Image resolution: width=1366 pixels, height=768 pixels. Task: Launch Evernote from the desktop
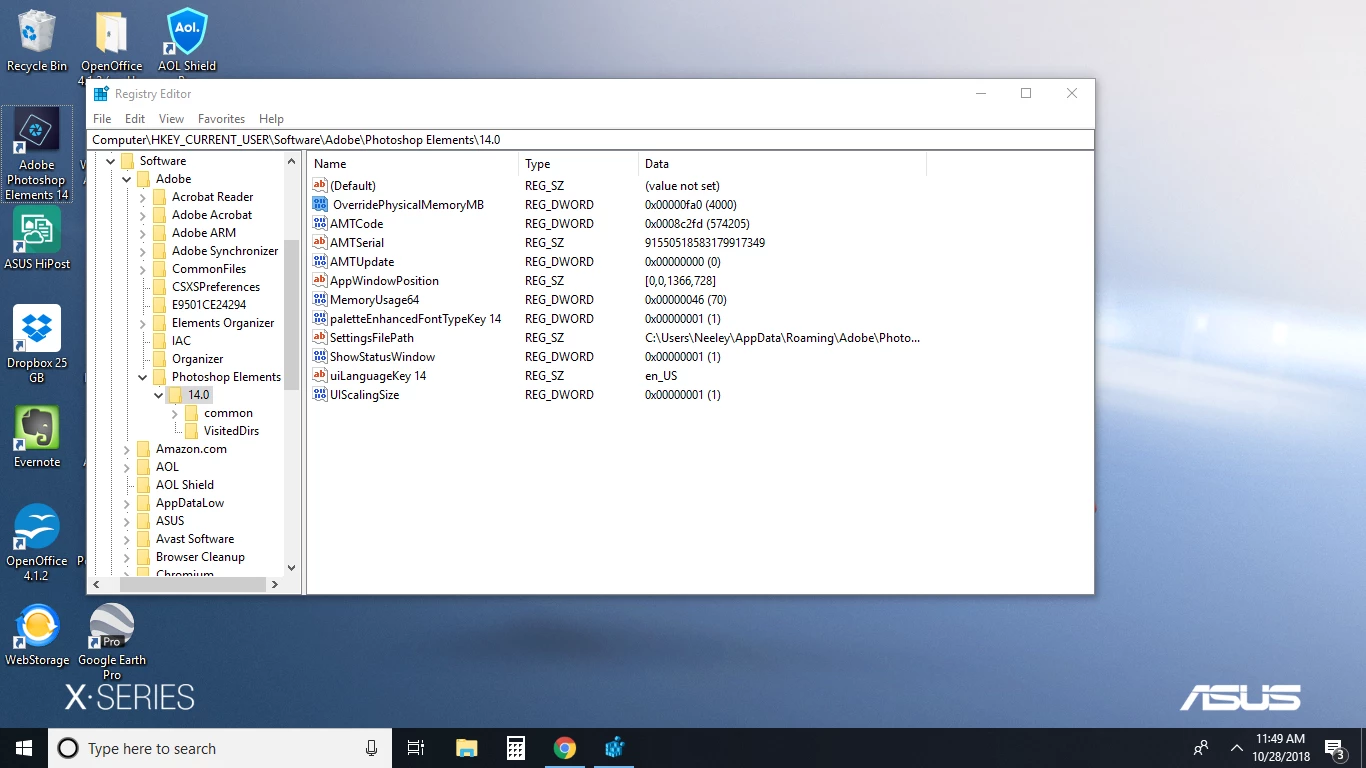tap(37, 437)
